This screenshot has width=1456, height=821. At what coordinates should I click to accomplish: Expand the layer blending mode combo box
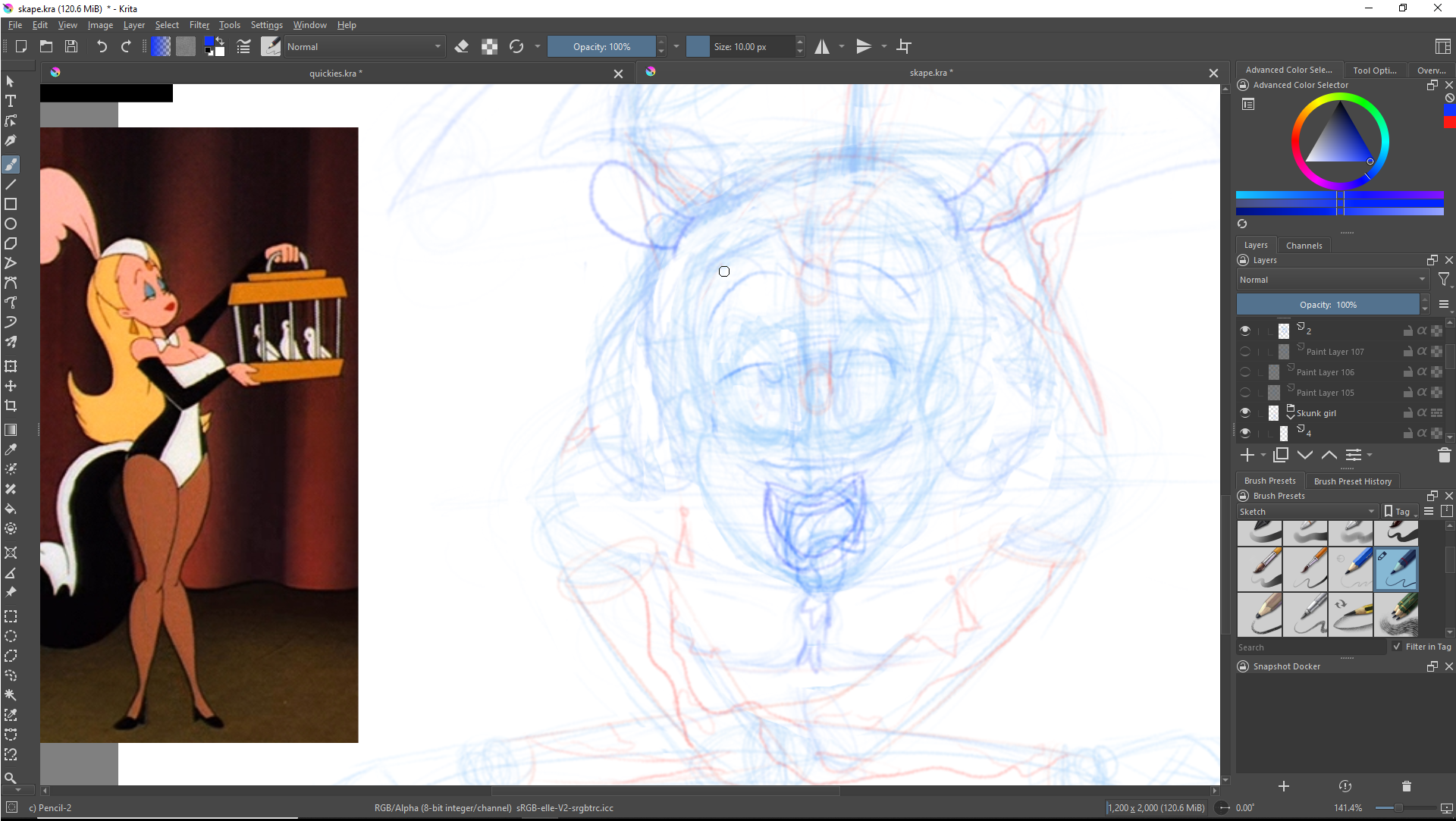[1332, 280]
